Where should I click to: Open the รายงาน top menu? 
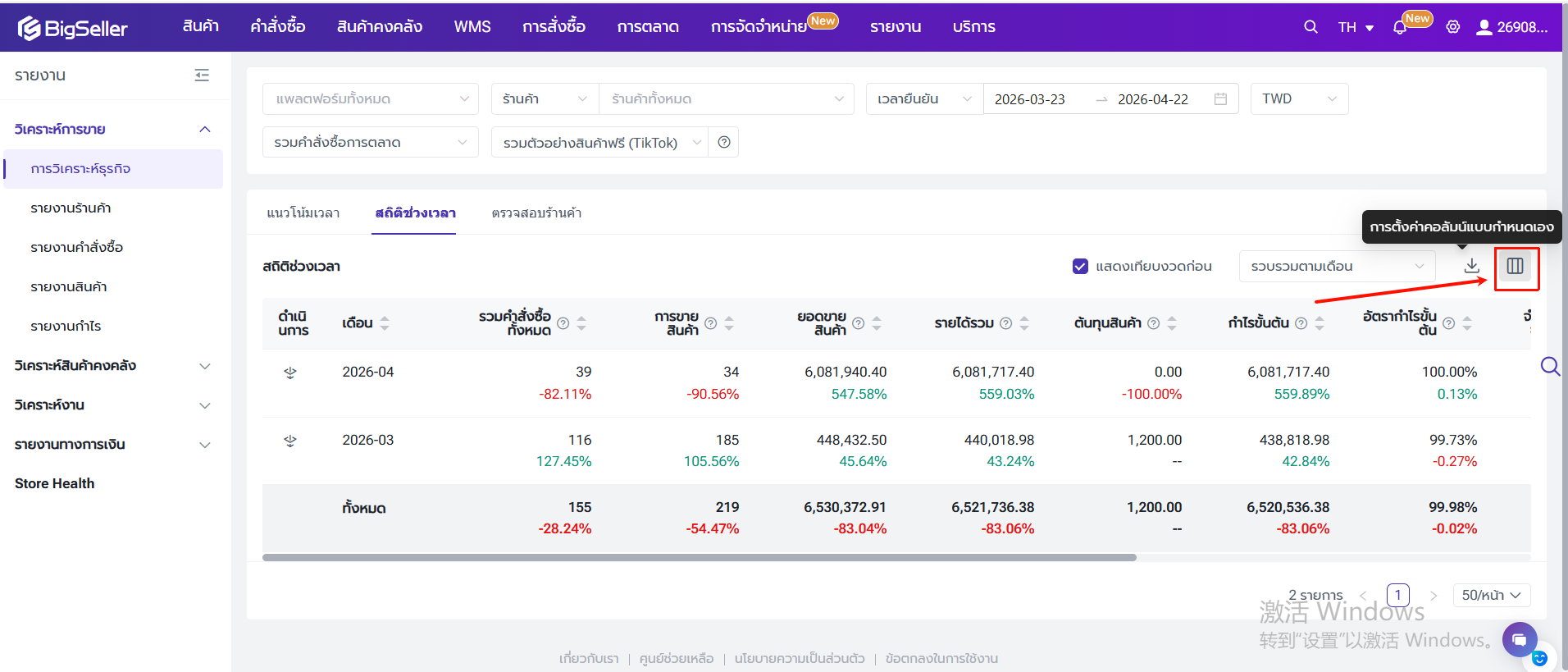pyautogui.click(x=896, y=27)
